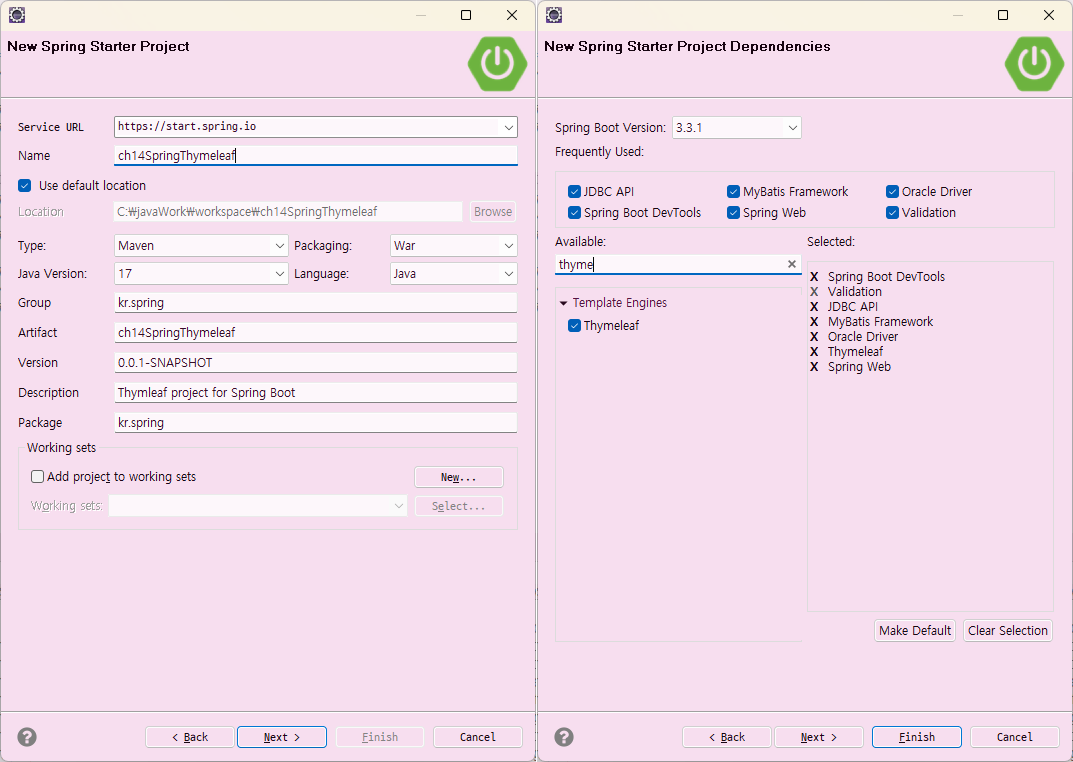Uncheck Spring Boot DevTools in Frequently Used
The width and height of the screenshot is (1073, 762).
point(574,213)
